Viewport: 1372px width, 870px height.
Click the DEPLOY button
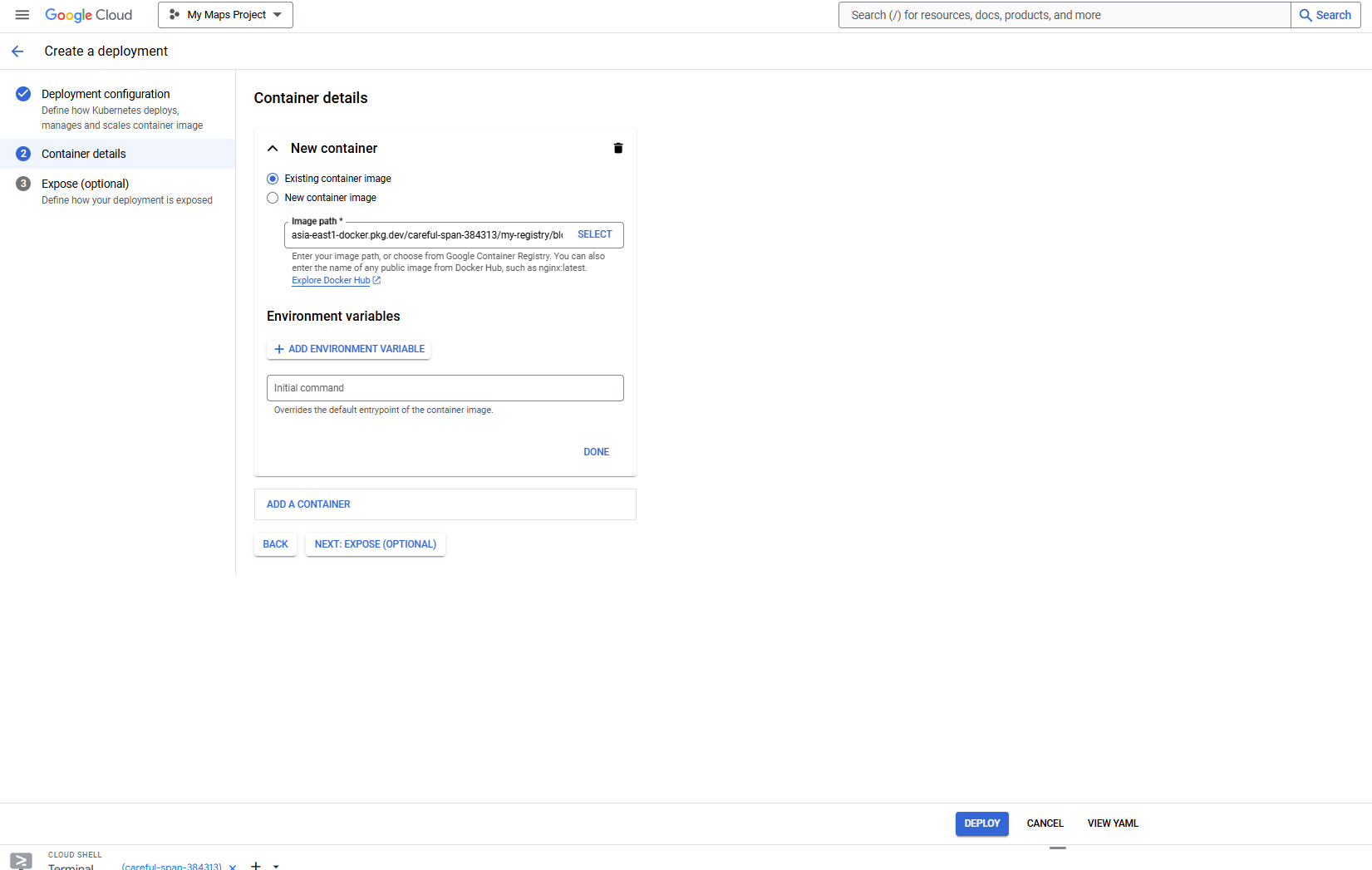pyautogui.click(x=981, y=823)
